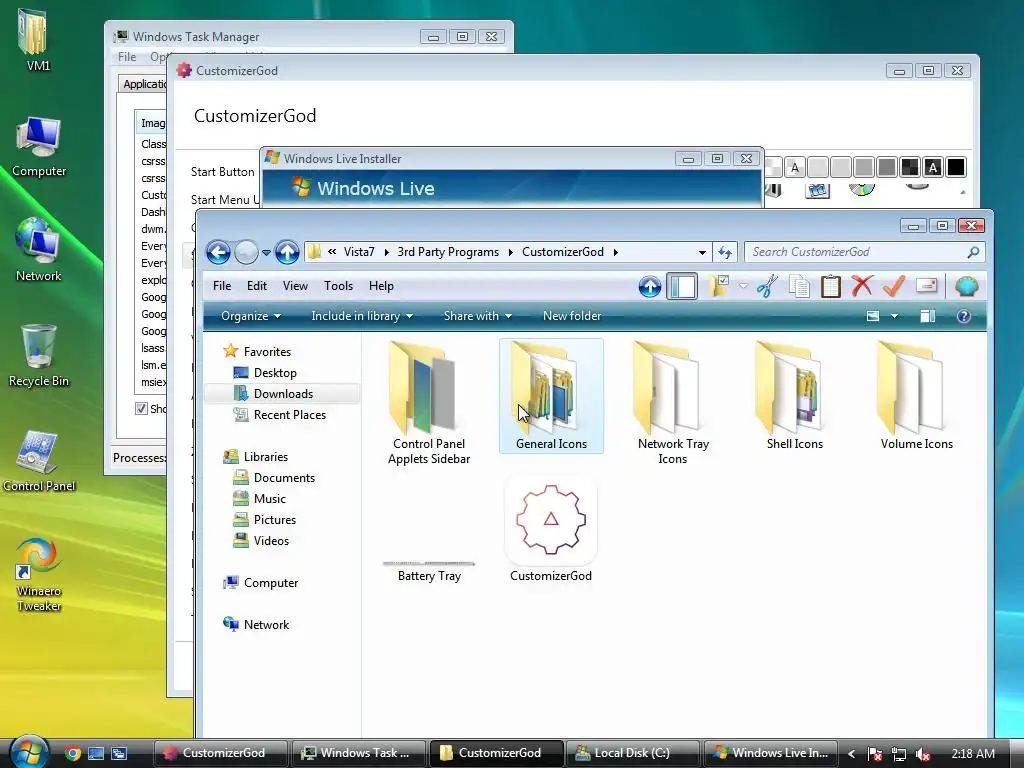Screen dimensions: 1024x768
Task: Click the Back arrow in Explorer
Action: coord(218,252)
